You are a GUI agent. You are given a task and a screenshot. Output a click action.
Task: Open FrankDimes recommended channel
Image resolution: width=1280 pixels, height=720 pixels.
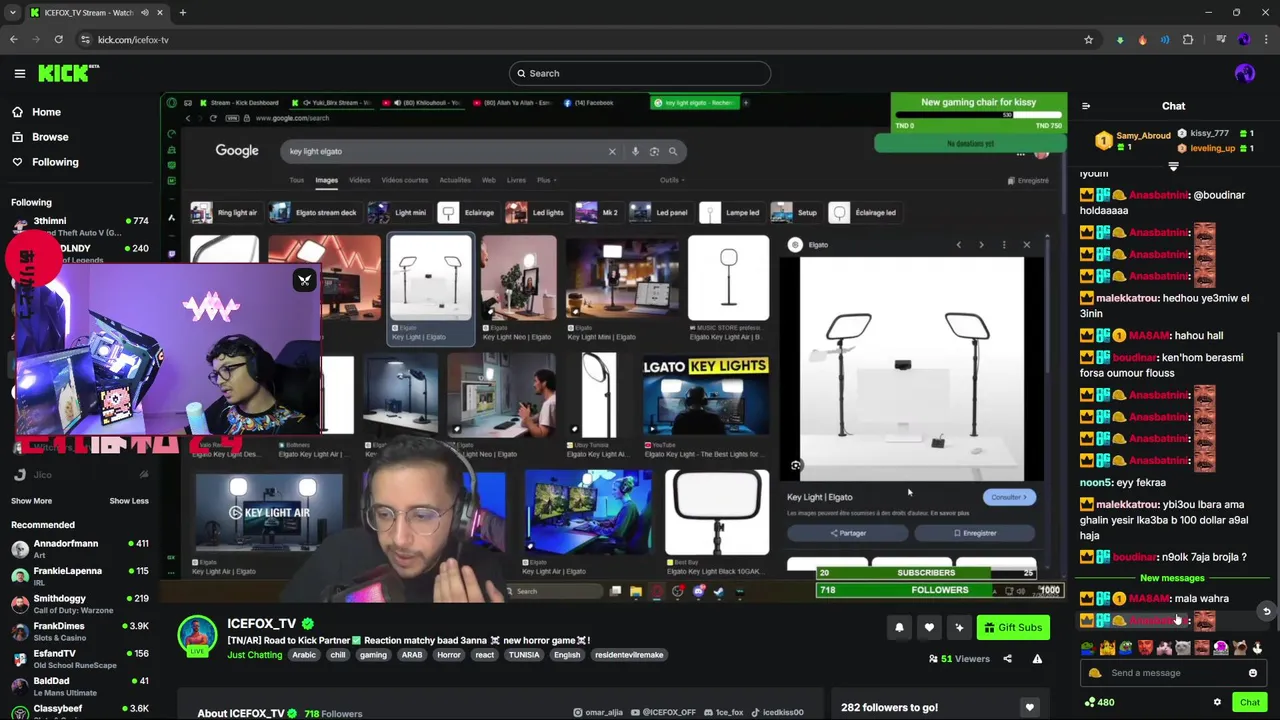(80, 631)
